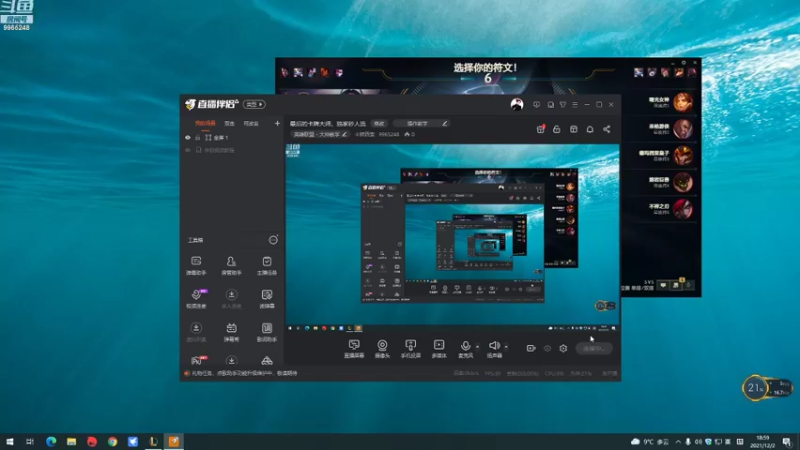Open the streamer profile avatar

[517, 104]
